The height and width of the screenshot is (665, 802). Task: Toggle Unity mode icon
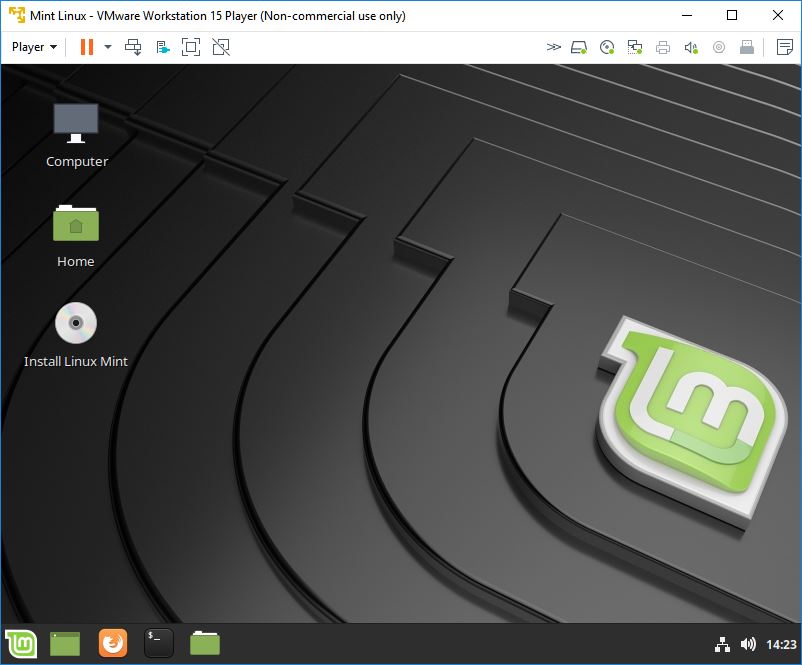pyautogui.click(x=221, y=47)
